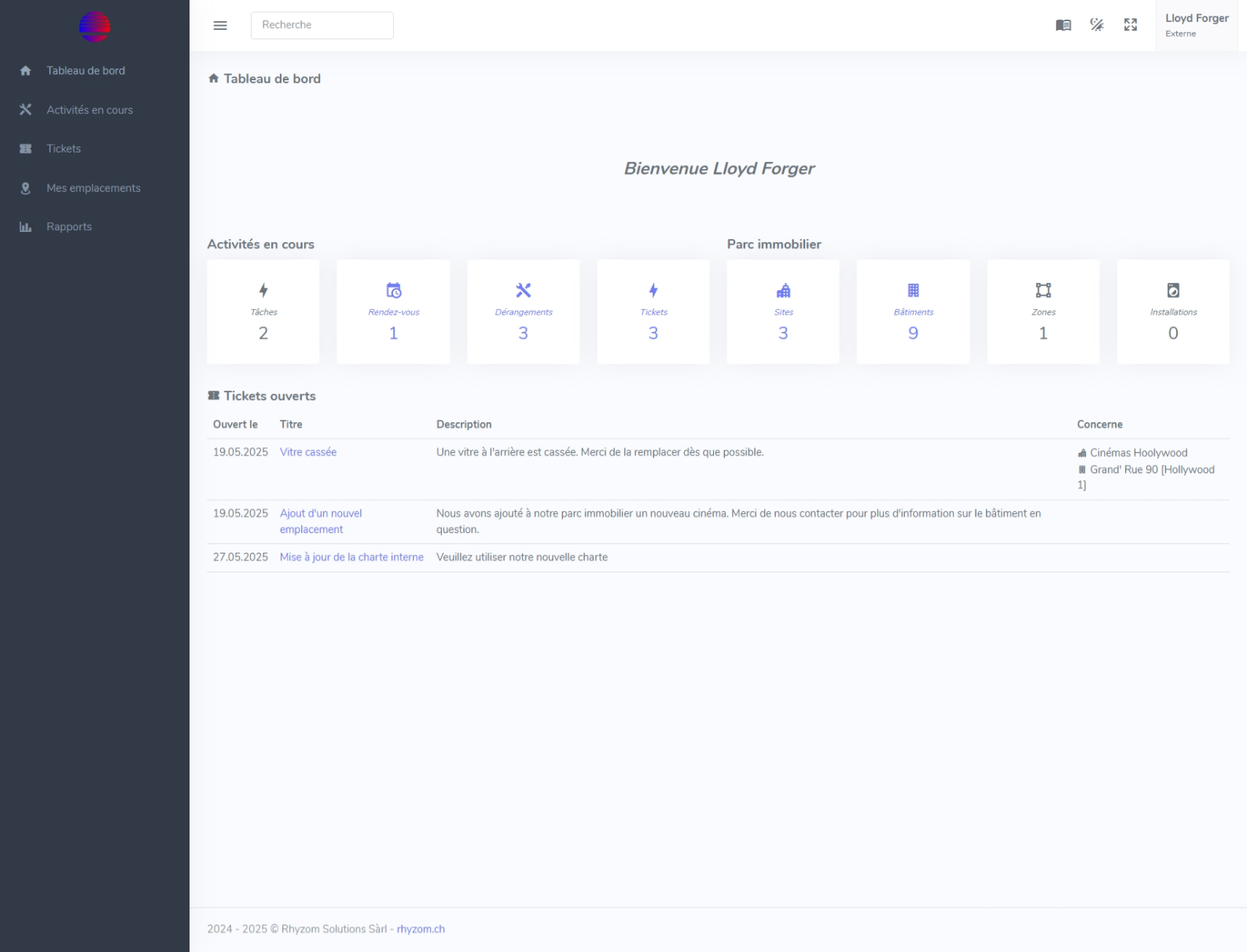
Task: Open Activités en cours in sidebar
Action: coord(89,110)
